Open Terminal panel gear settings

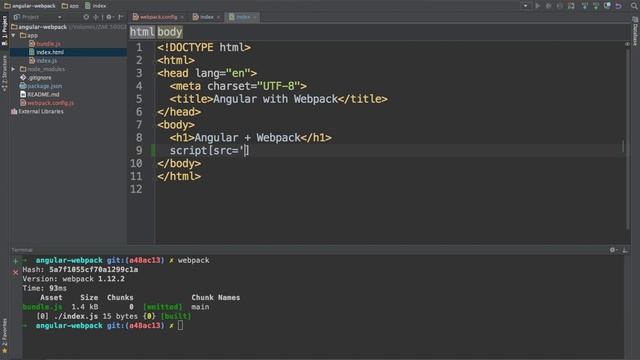(613, 250)
